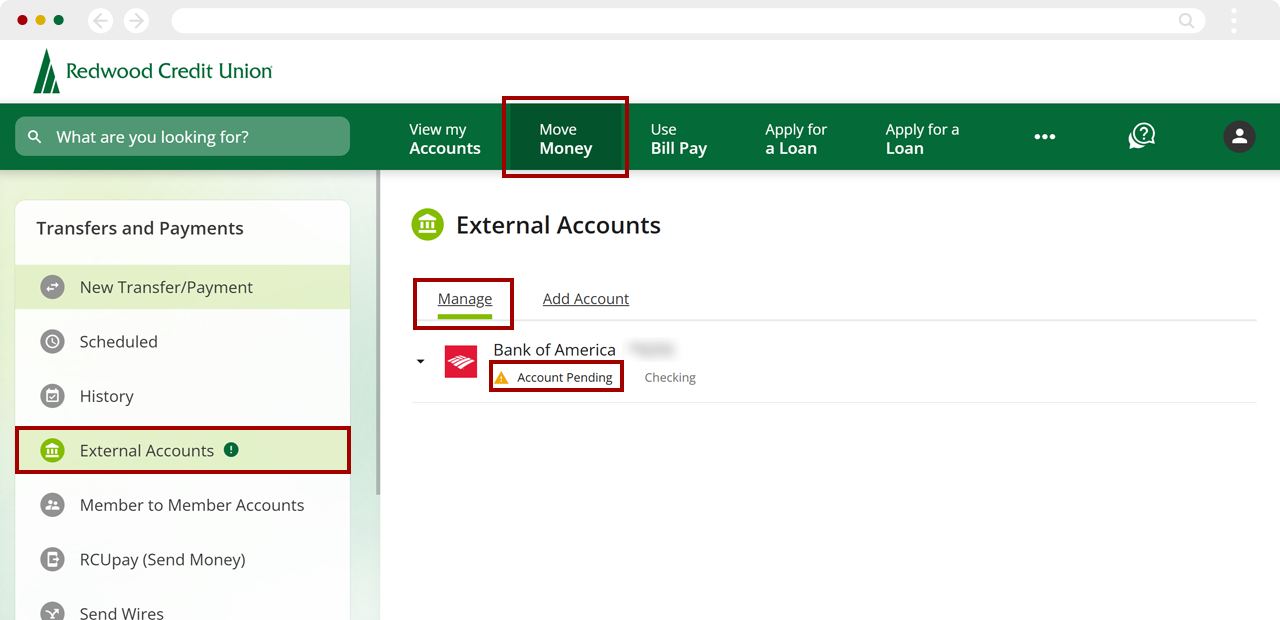Expand the Bank of America account row
Screen dimensions: 1280x620
[x=421, y=361]
